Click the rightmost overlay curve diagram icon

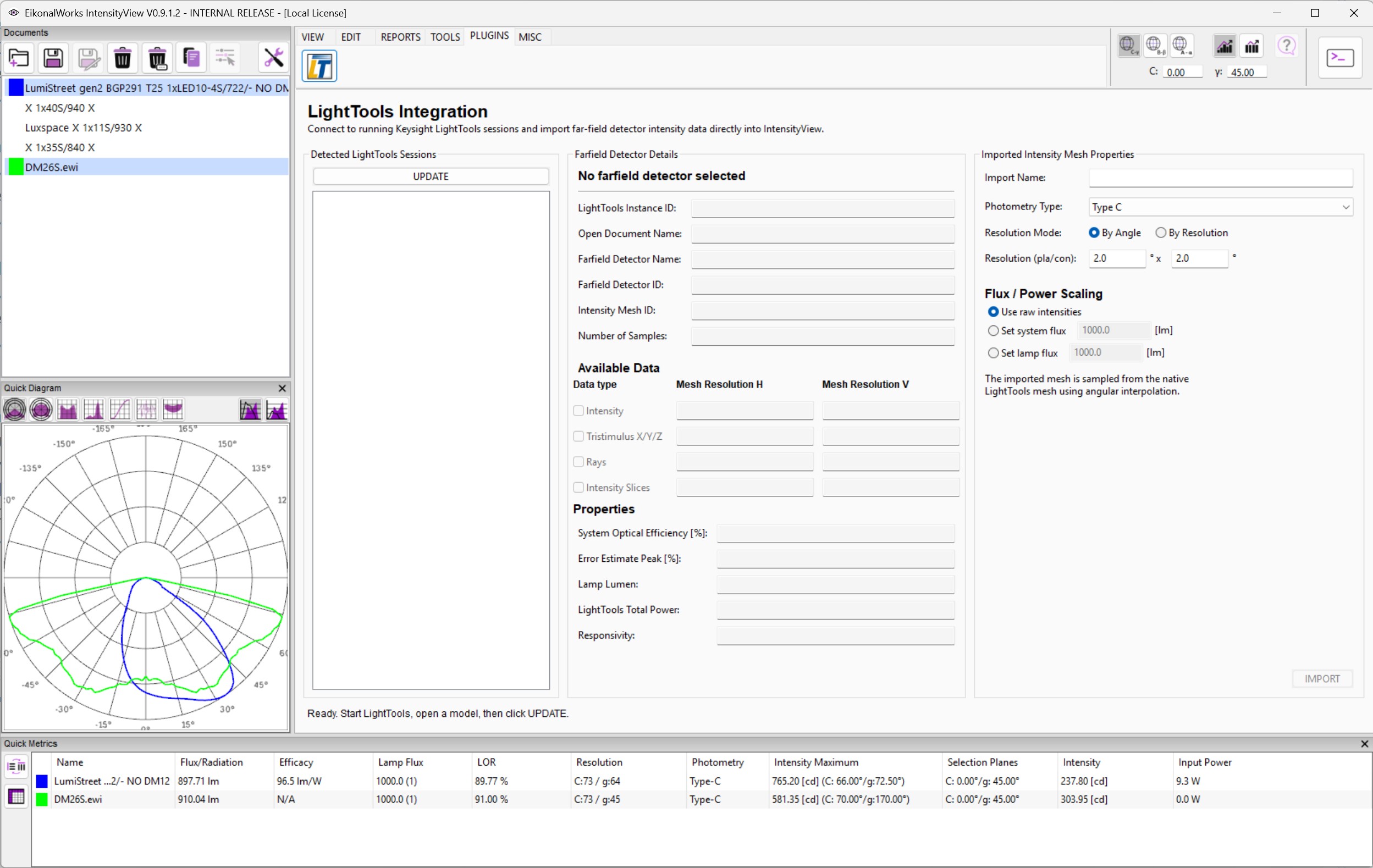(277, 409)
